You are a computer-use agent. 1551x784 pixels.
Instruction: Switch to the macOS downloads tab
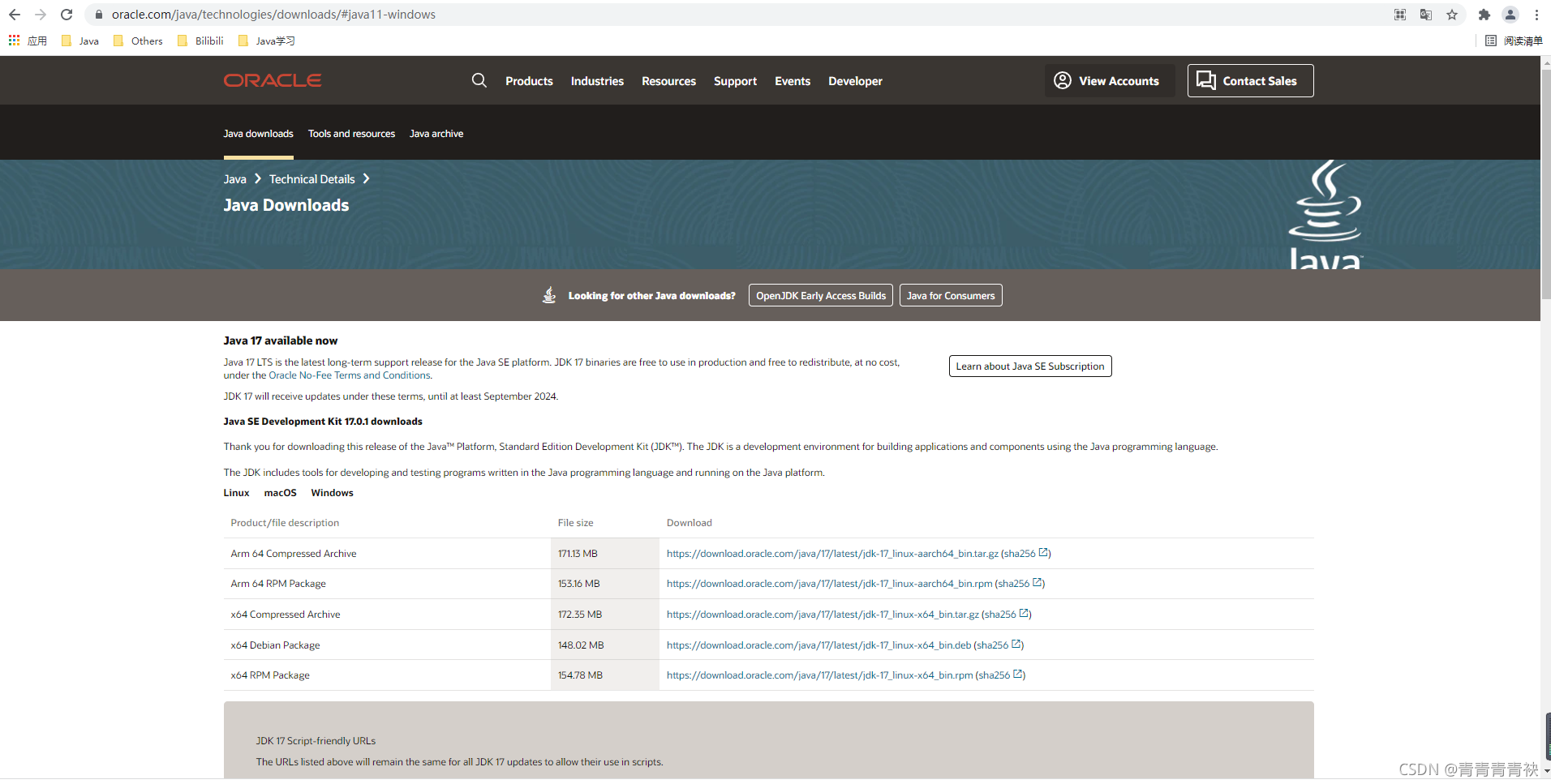(280, 493)
